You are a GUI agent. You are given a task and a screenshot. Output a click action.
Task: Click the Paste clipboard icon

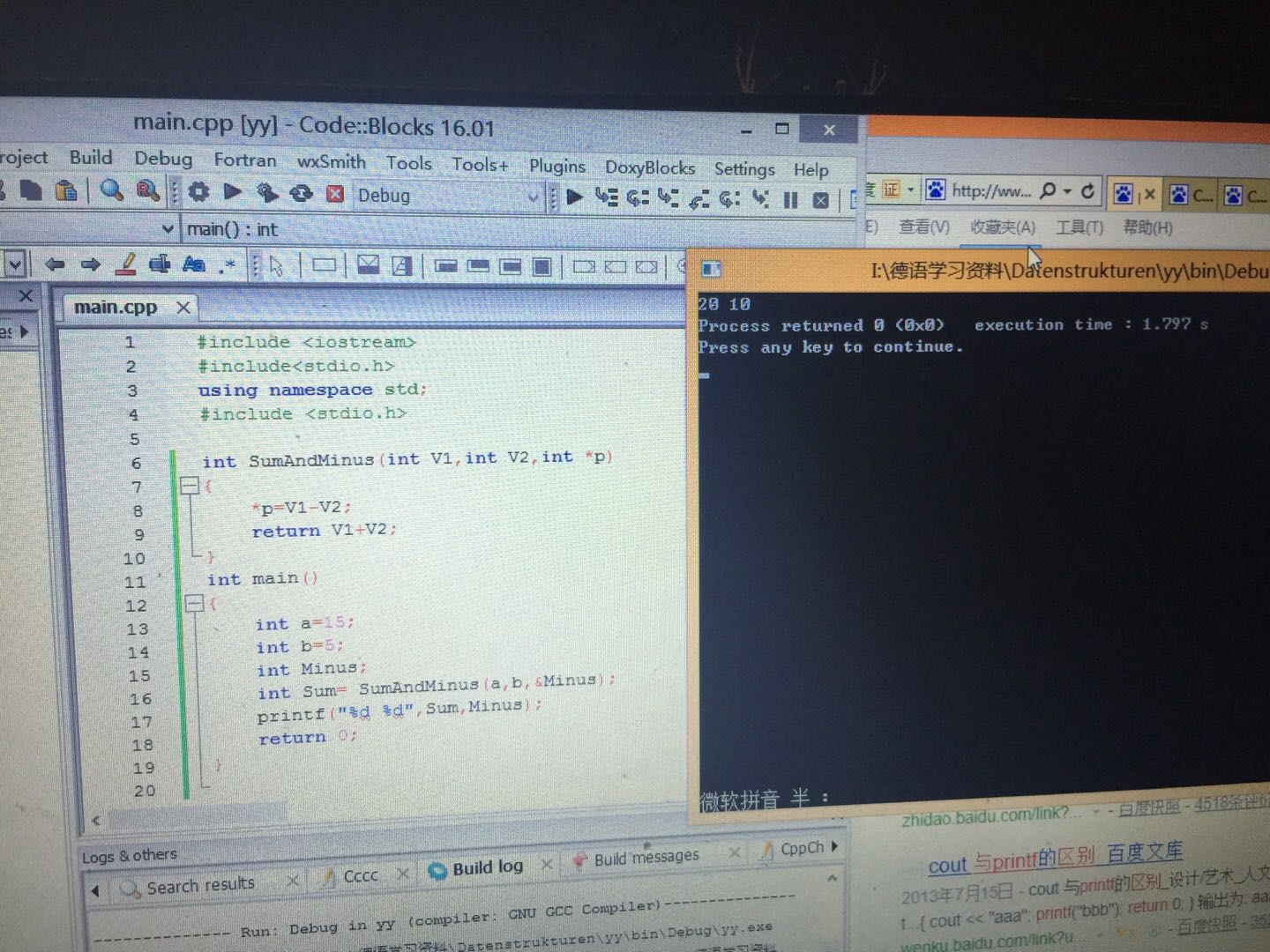(66, 190)
